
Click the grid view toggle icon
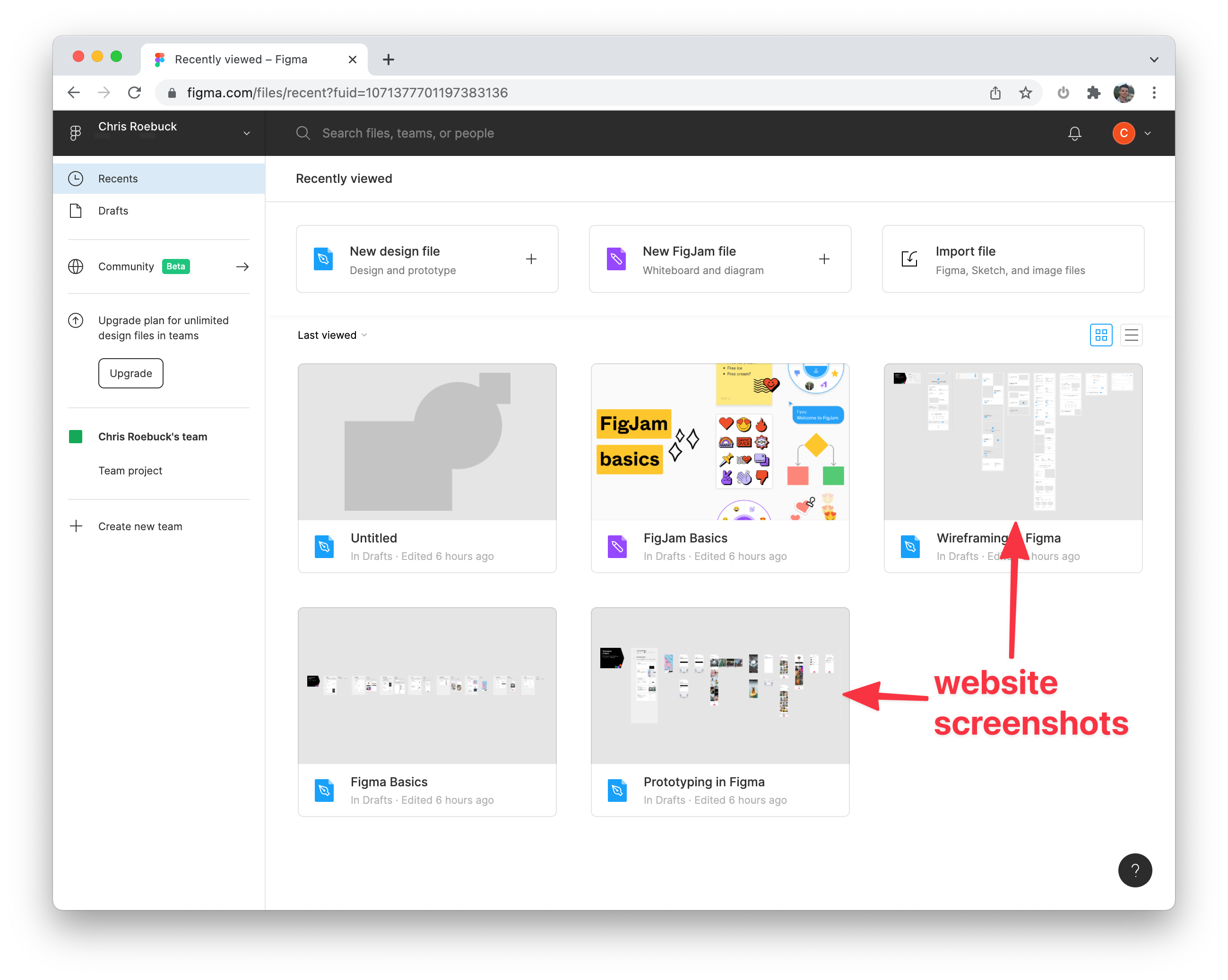(x=1101, y=335)
